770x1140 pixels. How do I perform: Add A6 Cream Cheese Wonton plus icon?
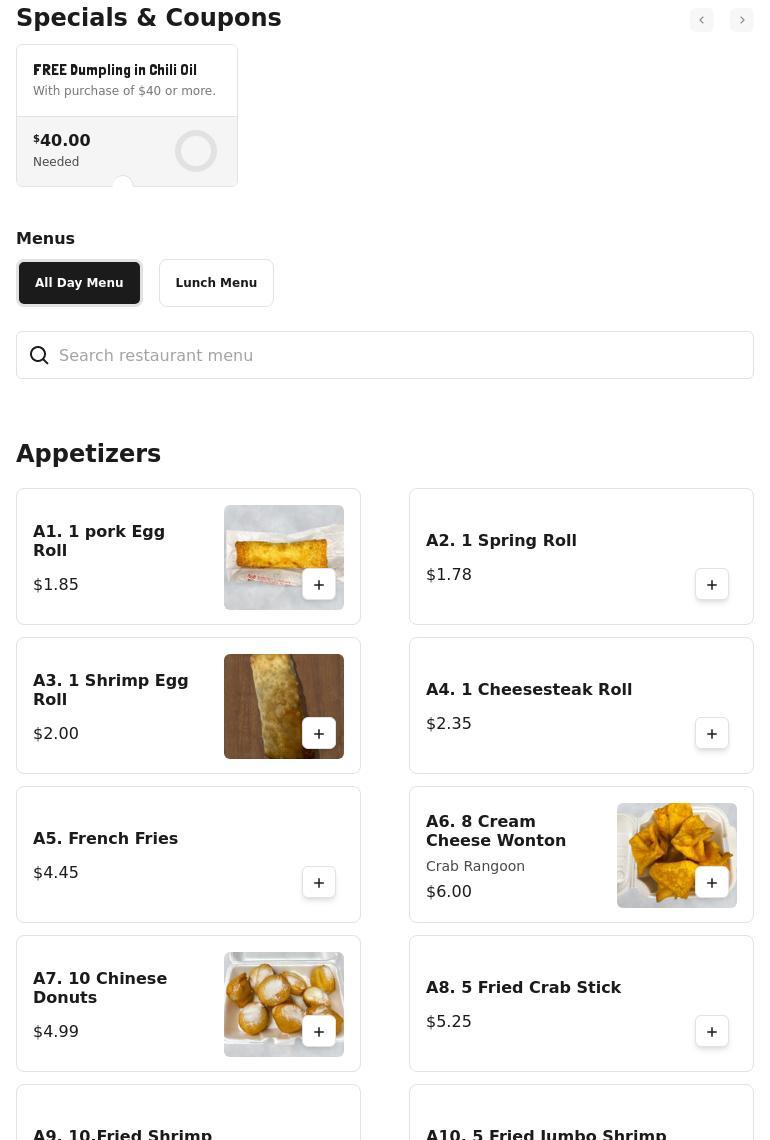(x=712, y=883)
